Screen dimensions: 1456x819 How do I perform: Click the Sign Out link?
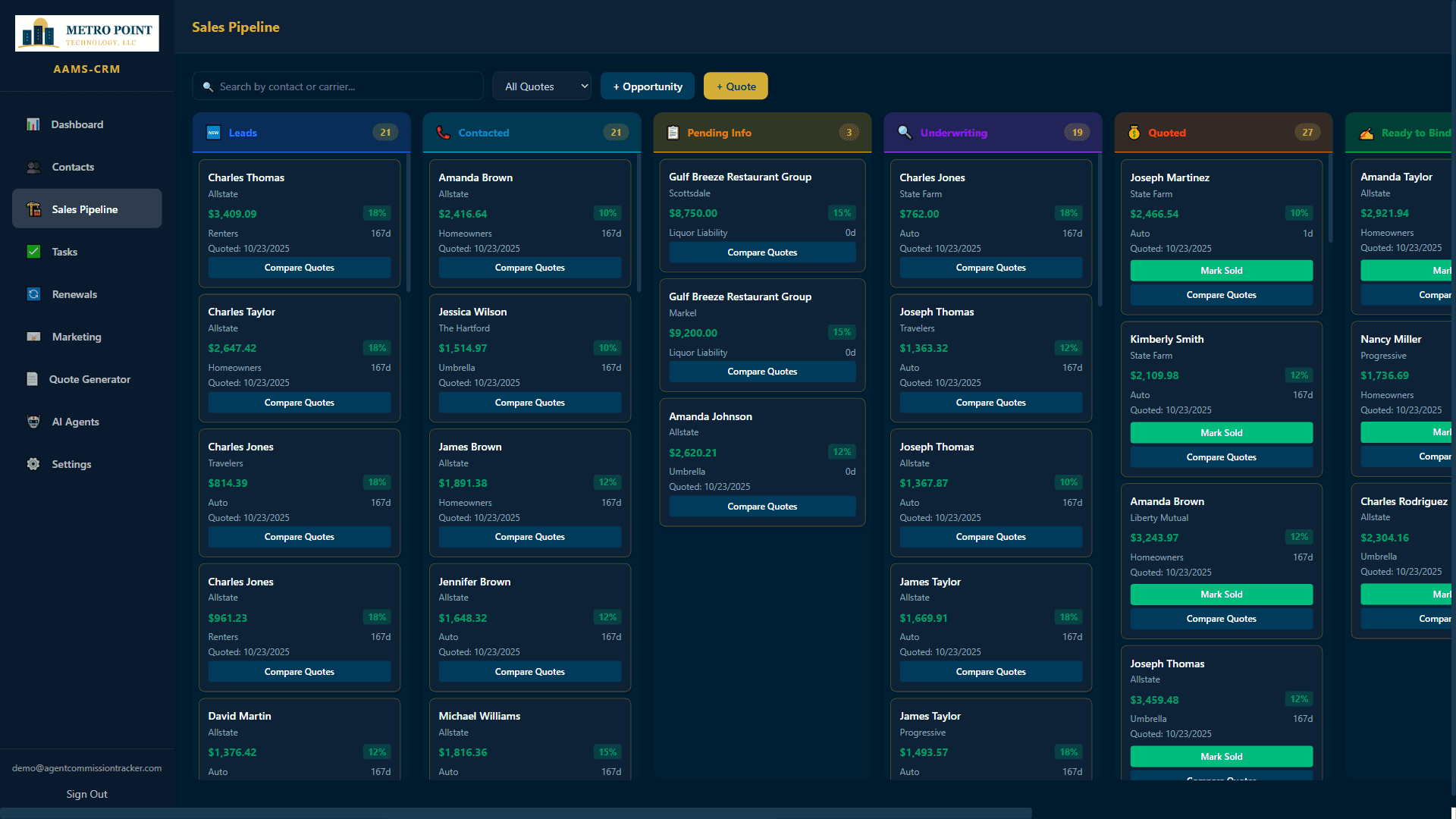[x=86, y=794]
